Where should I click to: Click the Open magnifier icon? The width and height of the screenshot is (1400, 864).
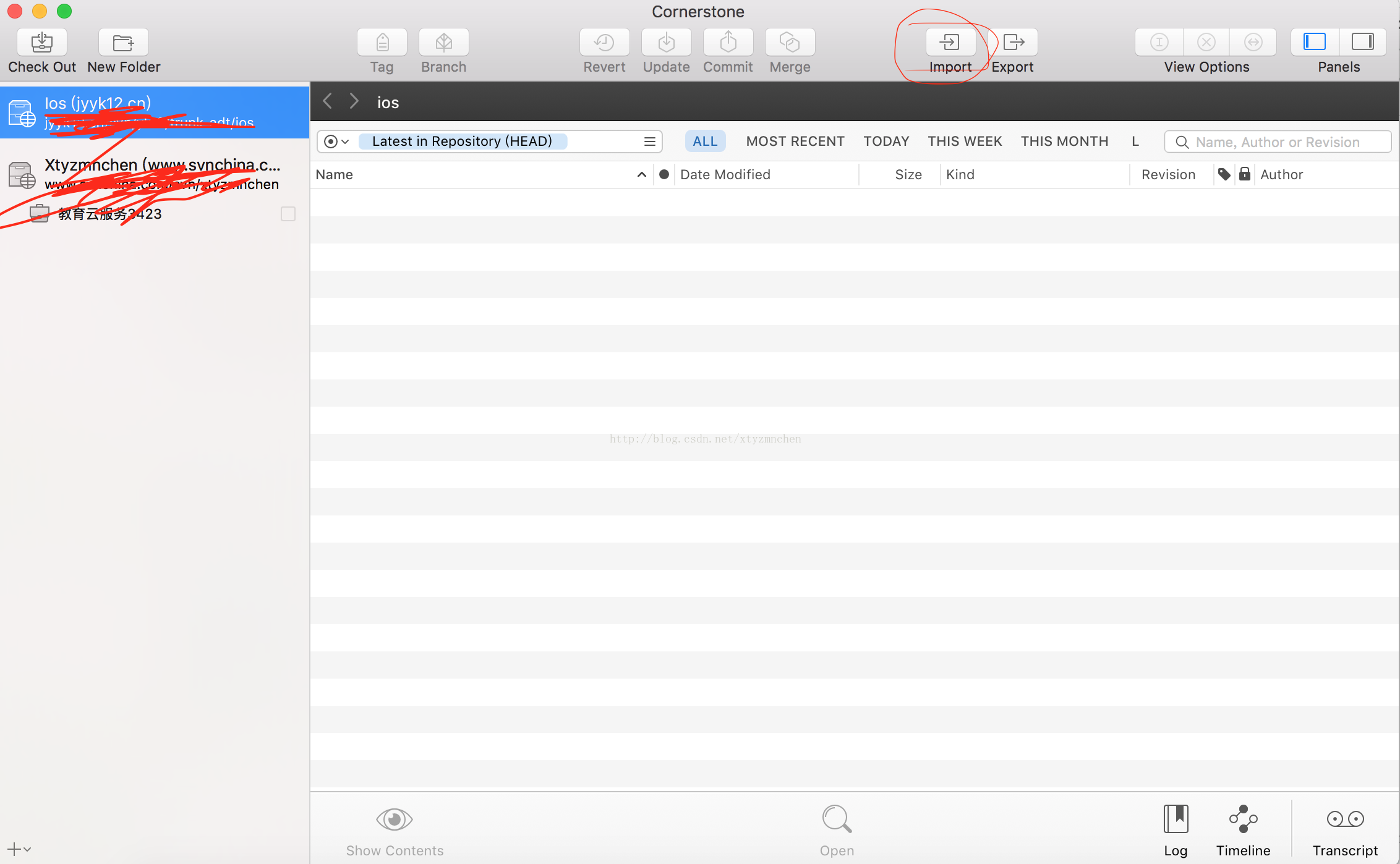click(837, 820)
